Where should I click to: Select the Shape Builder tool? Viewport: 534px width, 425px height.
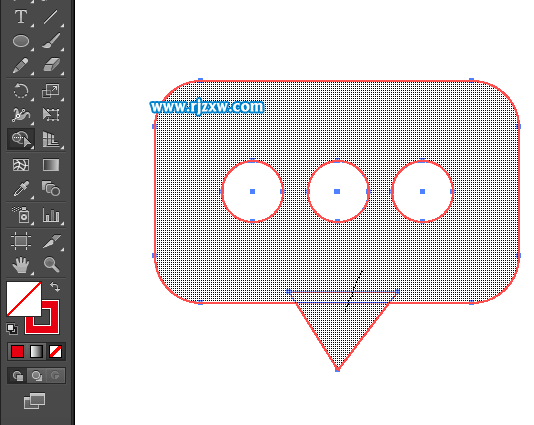point(21,139)
